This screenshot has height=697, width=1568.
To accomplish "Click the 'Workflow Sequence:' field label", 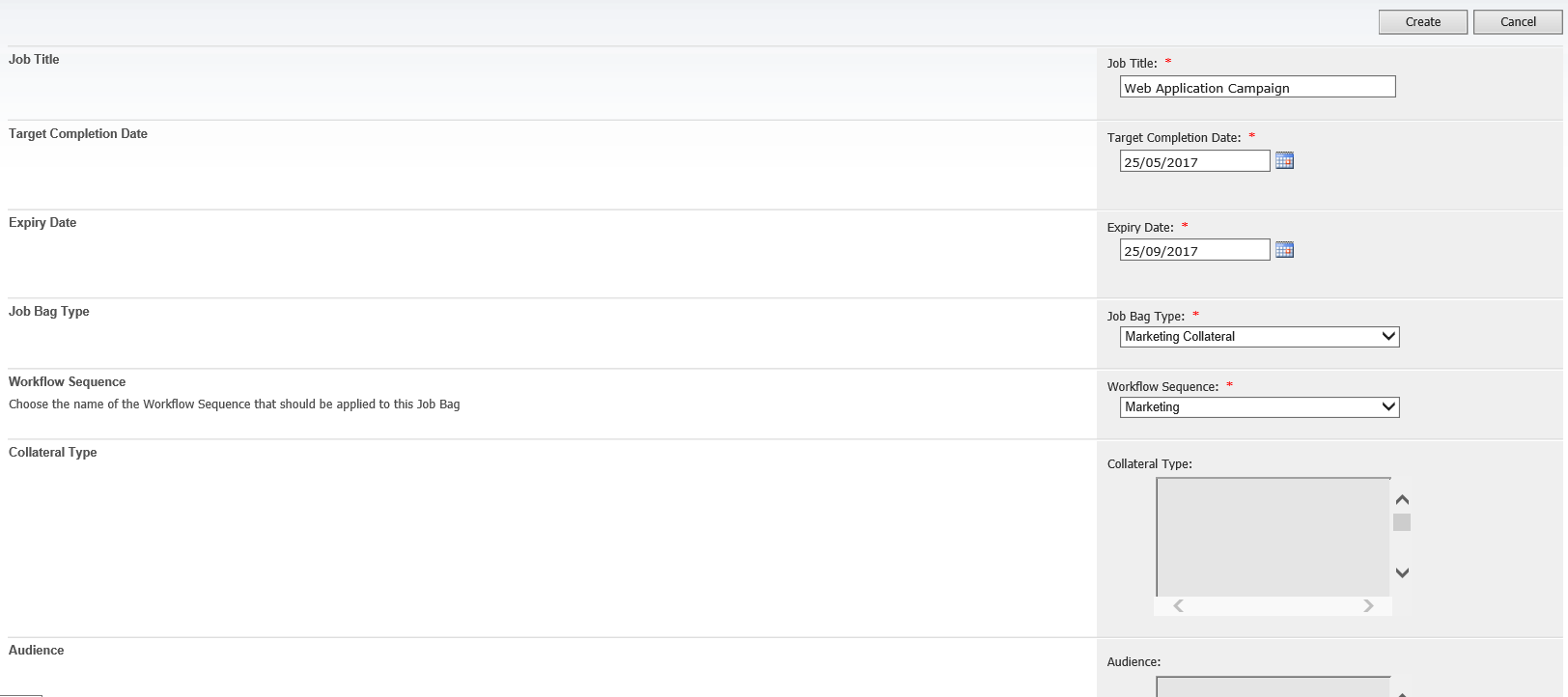I will (x=1162, y=387).
